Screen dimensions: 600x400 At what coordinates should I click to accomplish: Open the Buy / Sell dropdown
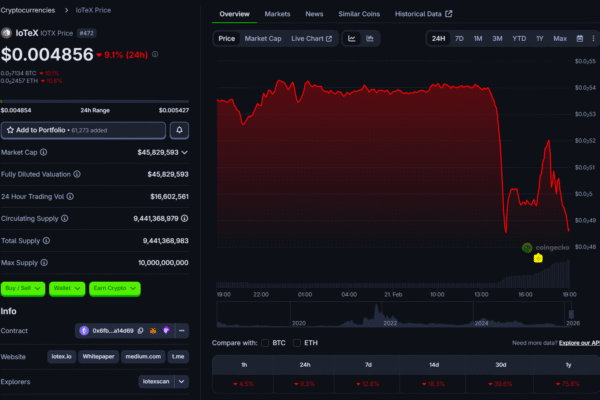[x=21, y=288]
